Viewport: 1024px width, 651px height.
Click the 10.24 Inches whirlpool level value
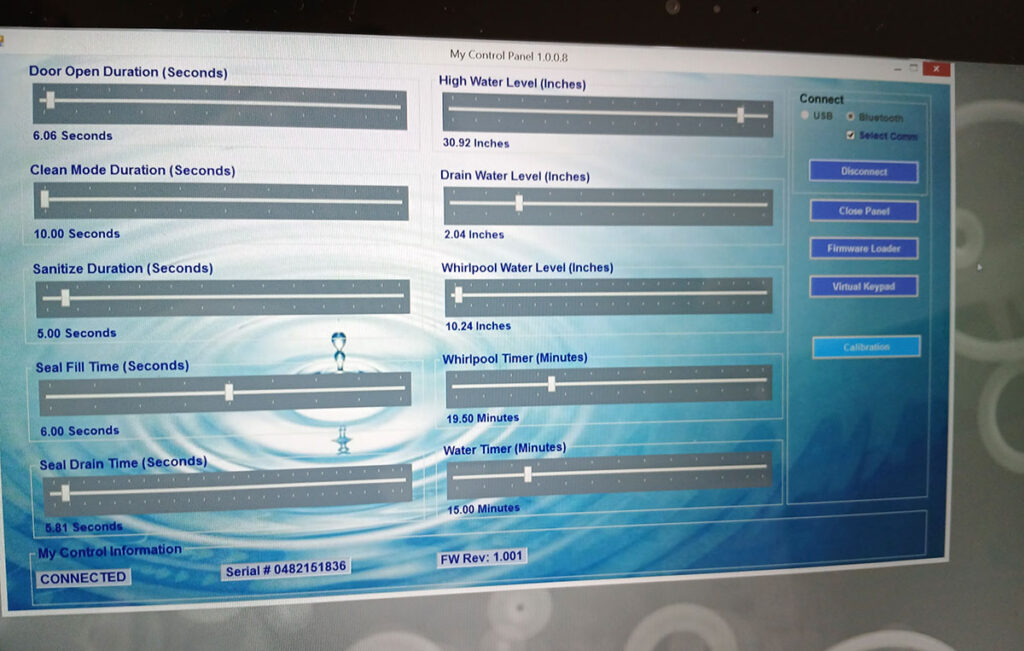coord(478,326)
